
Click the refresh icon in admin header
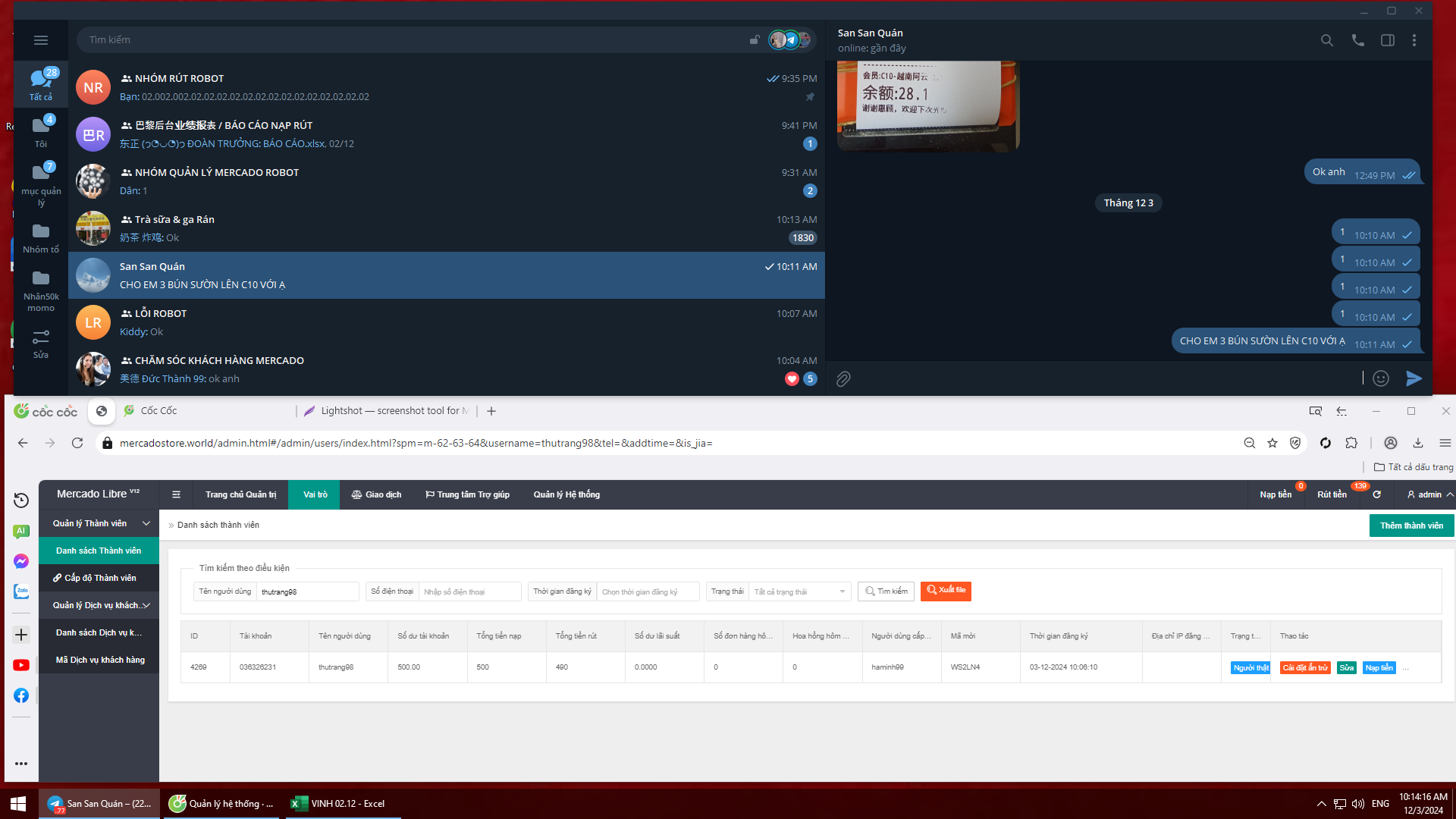click(1376, 494)
